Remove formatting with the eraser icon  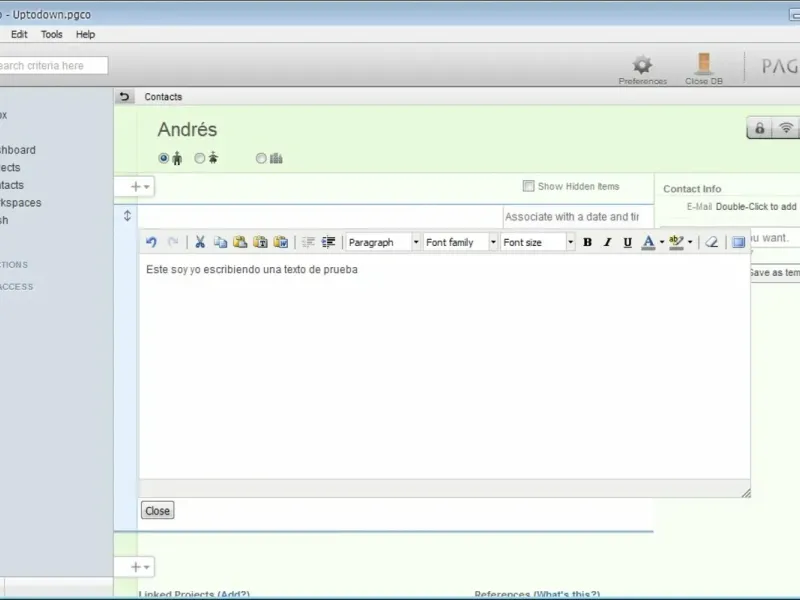[x=712, y=242]
